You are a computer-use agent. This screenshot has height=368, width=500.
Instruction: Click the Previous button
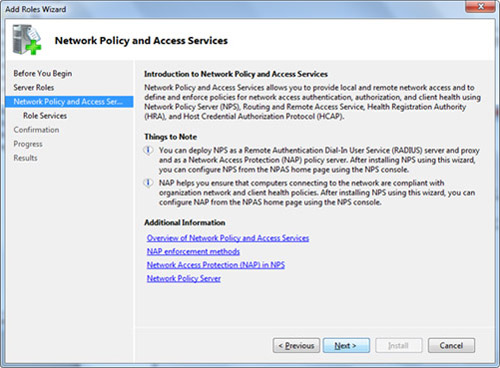click(x=296, y=346)
